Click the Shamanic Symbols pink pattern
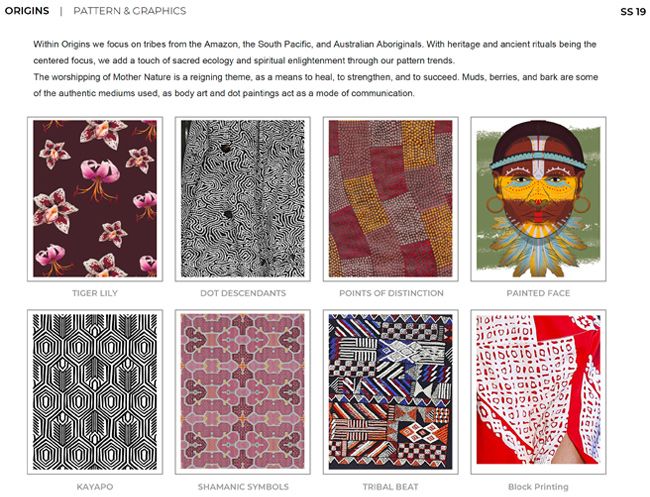 tap(243, 392)
